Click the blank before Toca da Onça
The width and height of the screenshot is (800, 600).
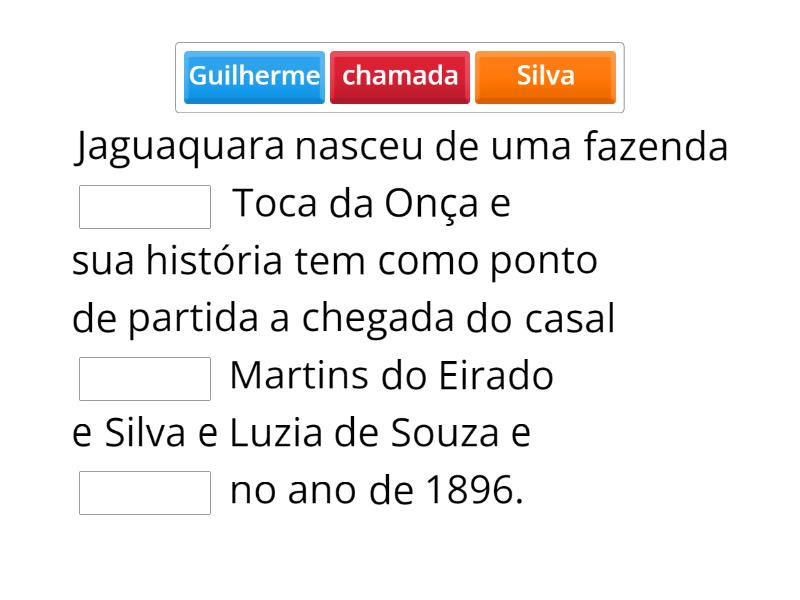(x=145, y=207)
